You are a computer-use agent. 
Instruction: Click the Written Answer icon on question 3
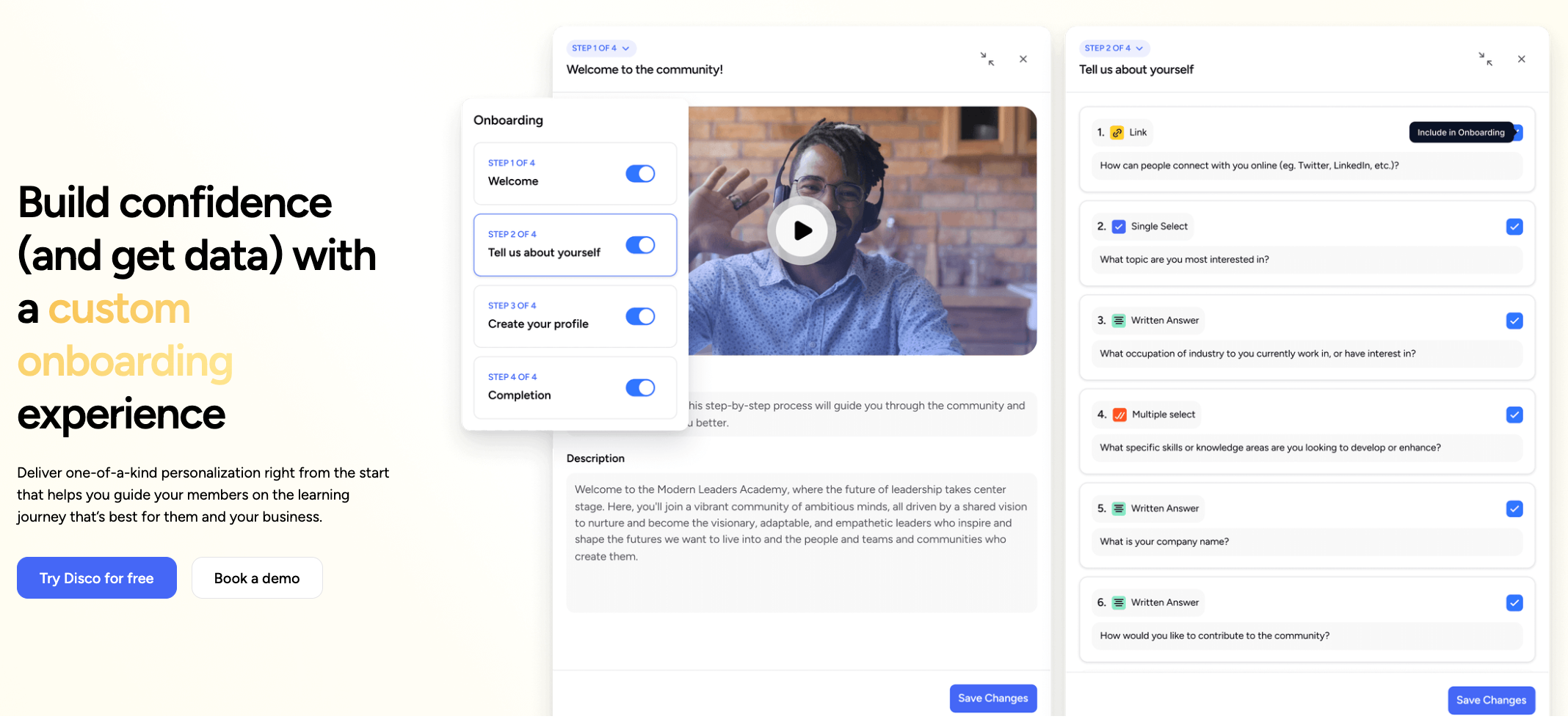pos(1118,321)
